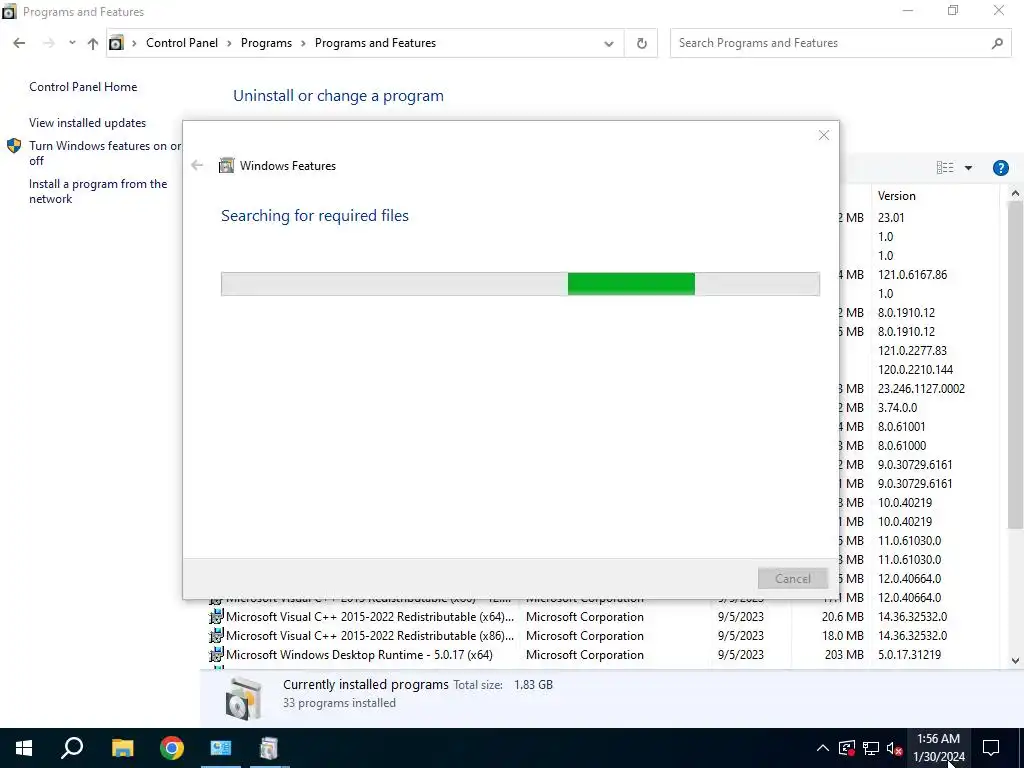Open Install a program from the network

98,191
